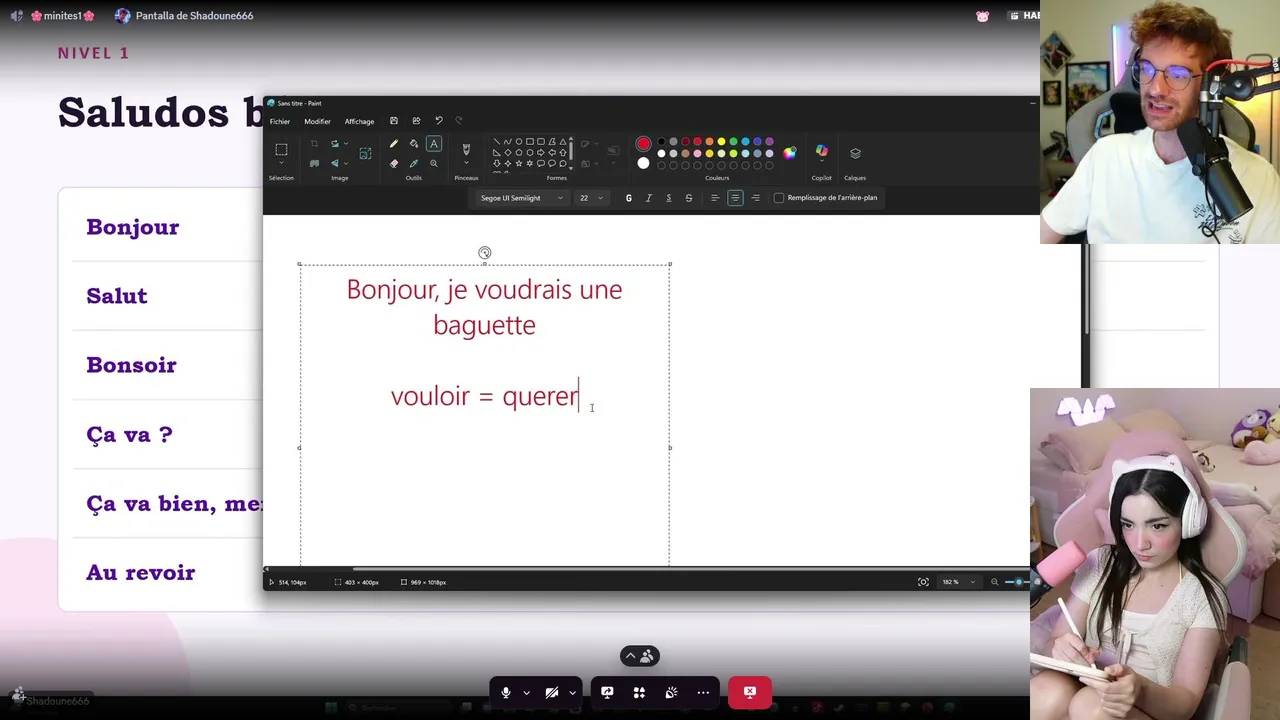Open the Copilot button in Paint

coord(822,152)
